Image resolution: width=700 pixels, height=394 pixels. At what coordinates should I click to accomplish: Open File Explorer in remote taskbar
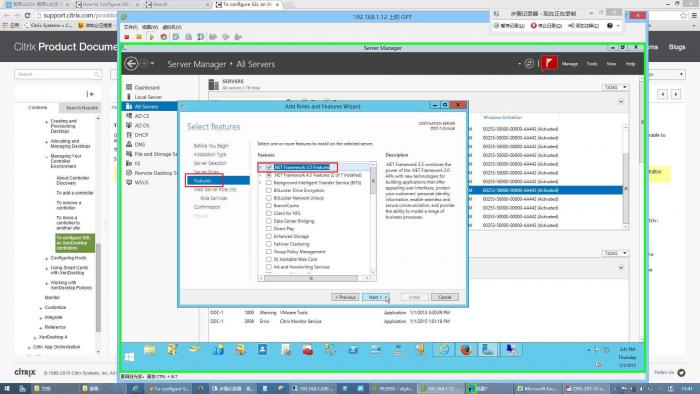coord(150,350)
